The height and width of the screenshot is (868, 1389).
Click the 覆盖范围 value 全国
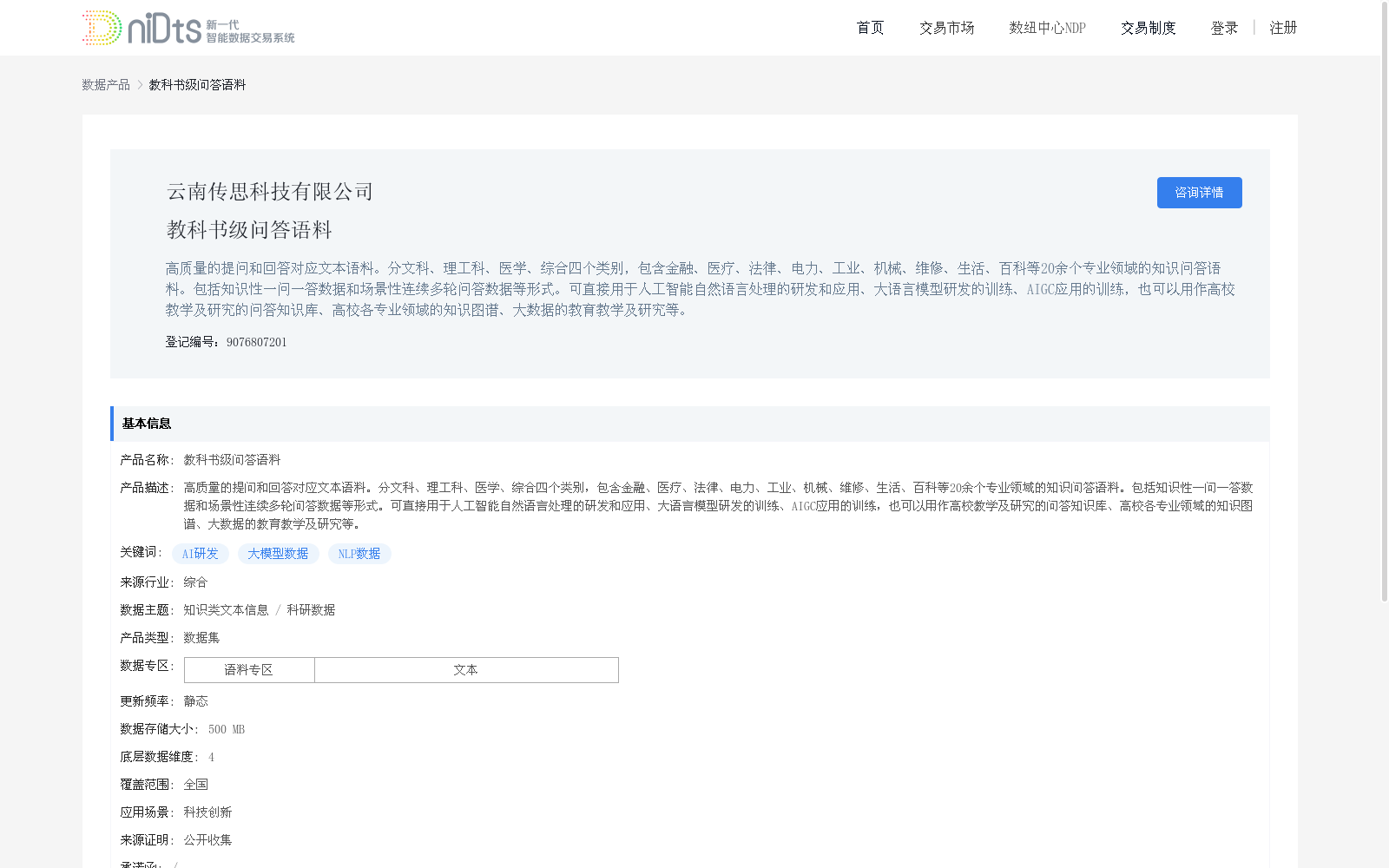click(195, 785)
